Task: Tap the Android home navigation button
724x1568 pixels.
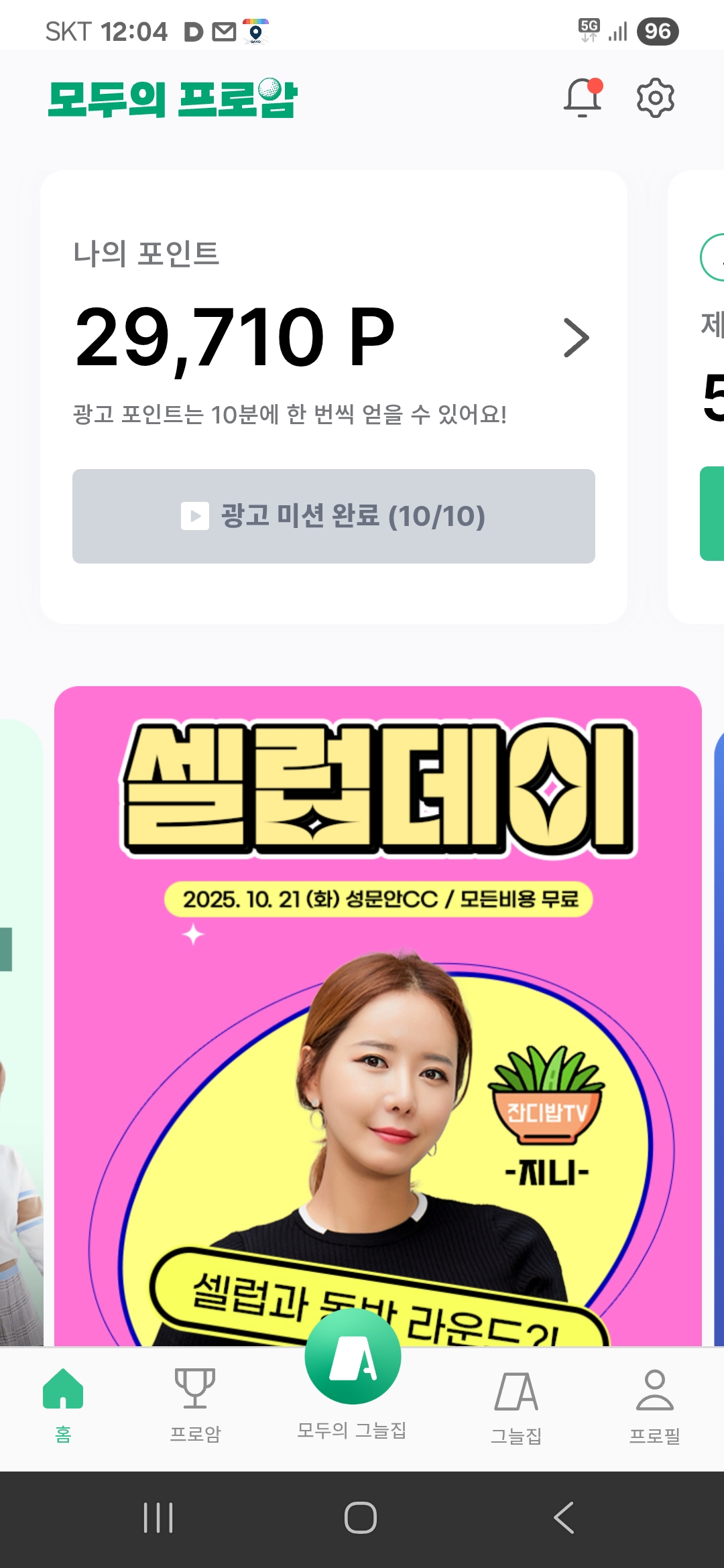Action: tap(361, 1518)
